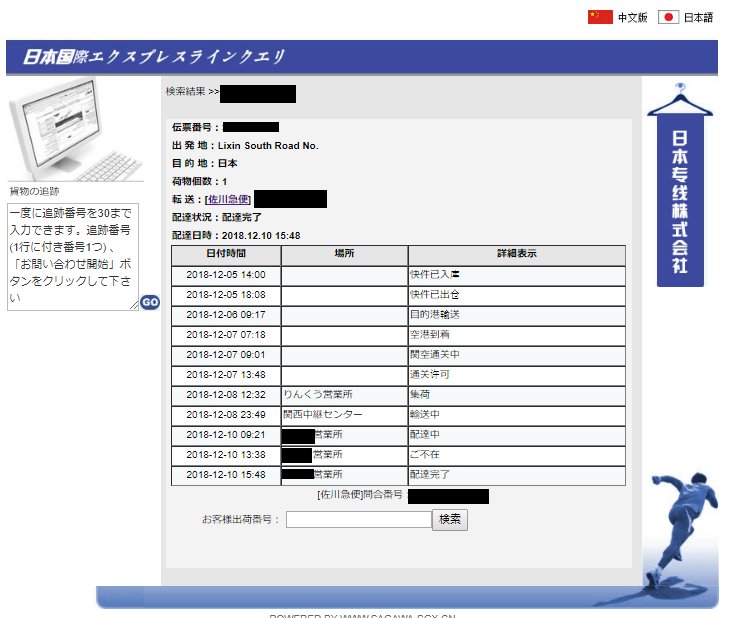Viewport: 737px width, 618px height.
Task: Click the 日本专线株式会社 hanger banner
Action: (x=680, y=186)
